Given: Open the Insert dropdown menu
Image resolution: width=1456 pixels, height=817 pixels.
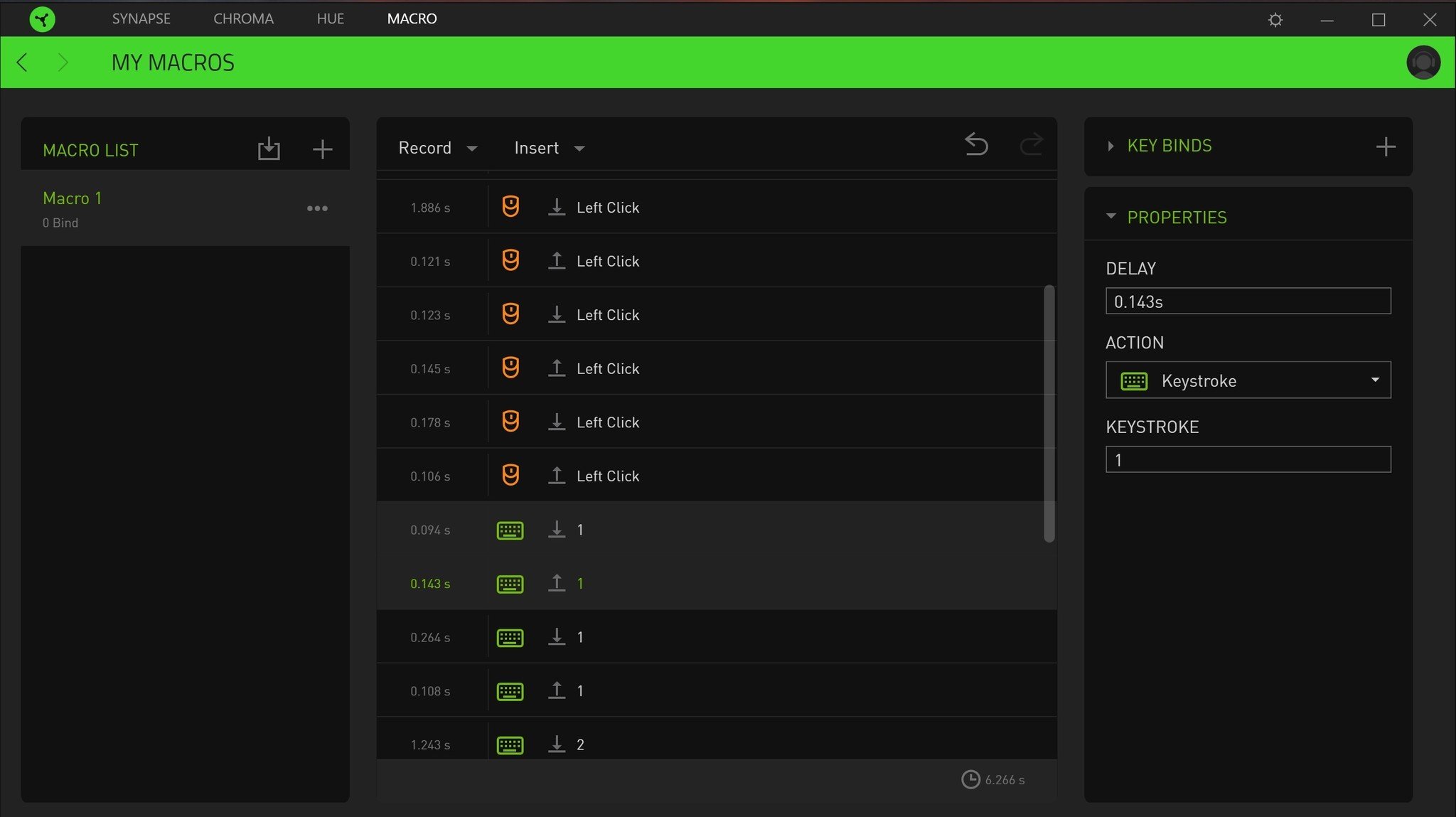Looking at the screenshot, I should (548, 147).
